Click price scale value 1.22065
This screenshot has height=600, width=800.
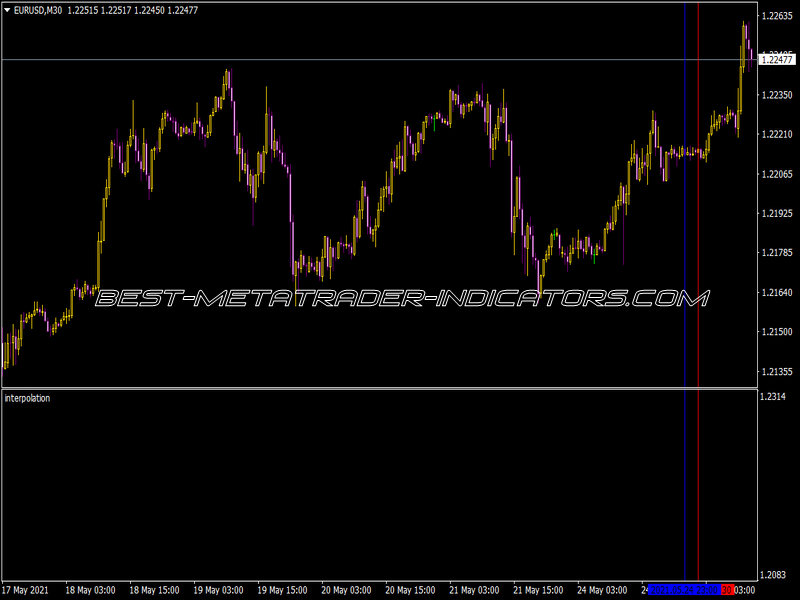pyautogui.click(x=777, y=174)
